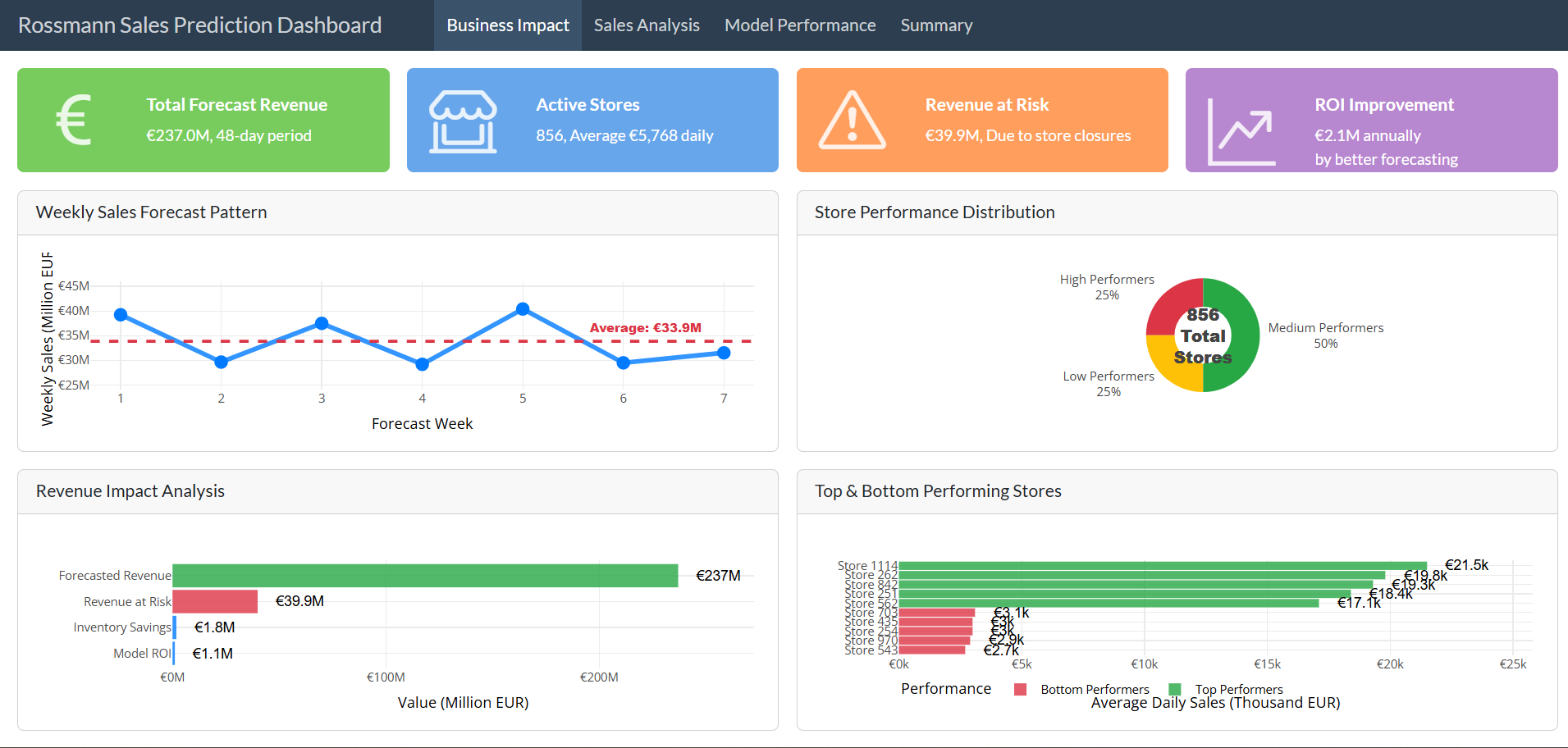Click the Total Forecast Revenue card
The height and width of the screenshot is (748, 1568).
pyautogui.click(x=203, y=121)
